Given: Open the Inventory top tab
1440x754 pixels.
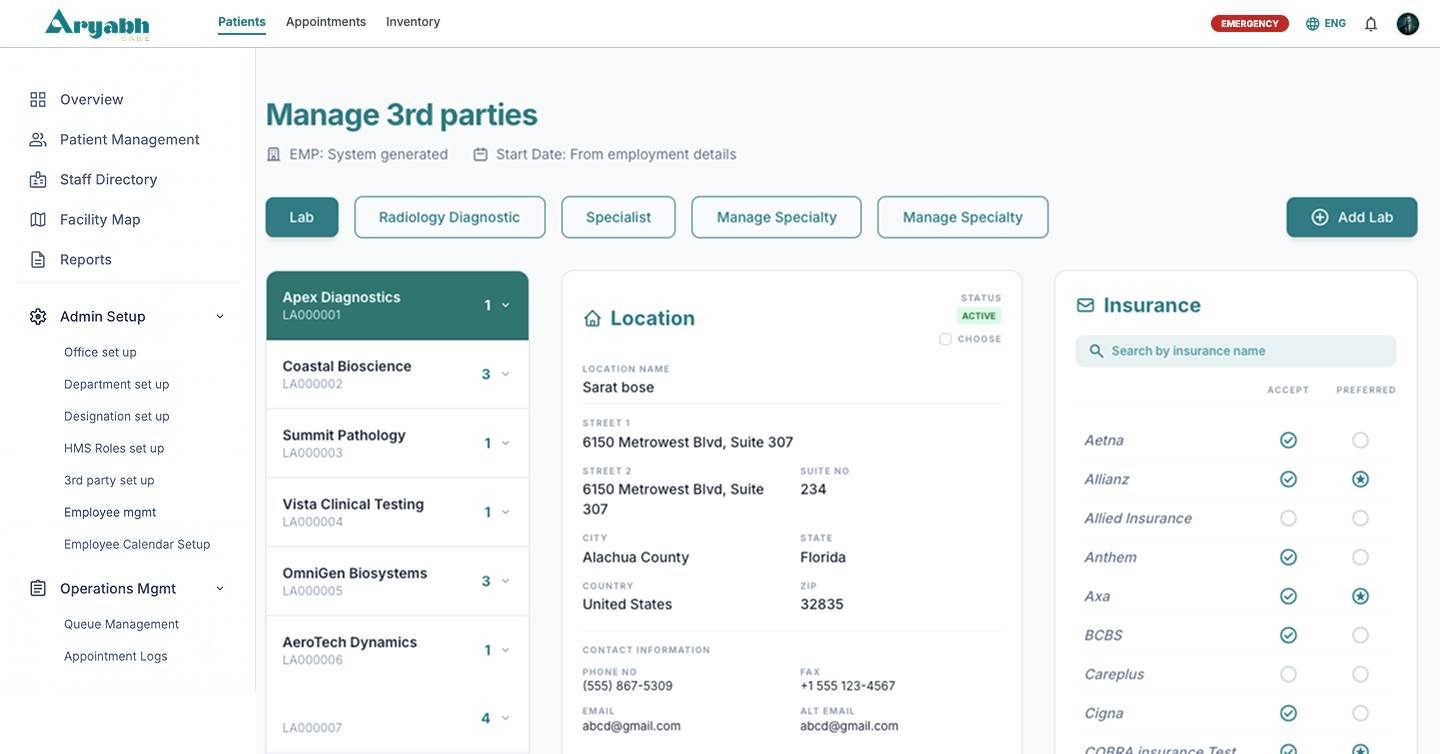Looking at the screenshot, I should click(413, 22).
